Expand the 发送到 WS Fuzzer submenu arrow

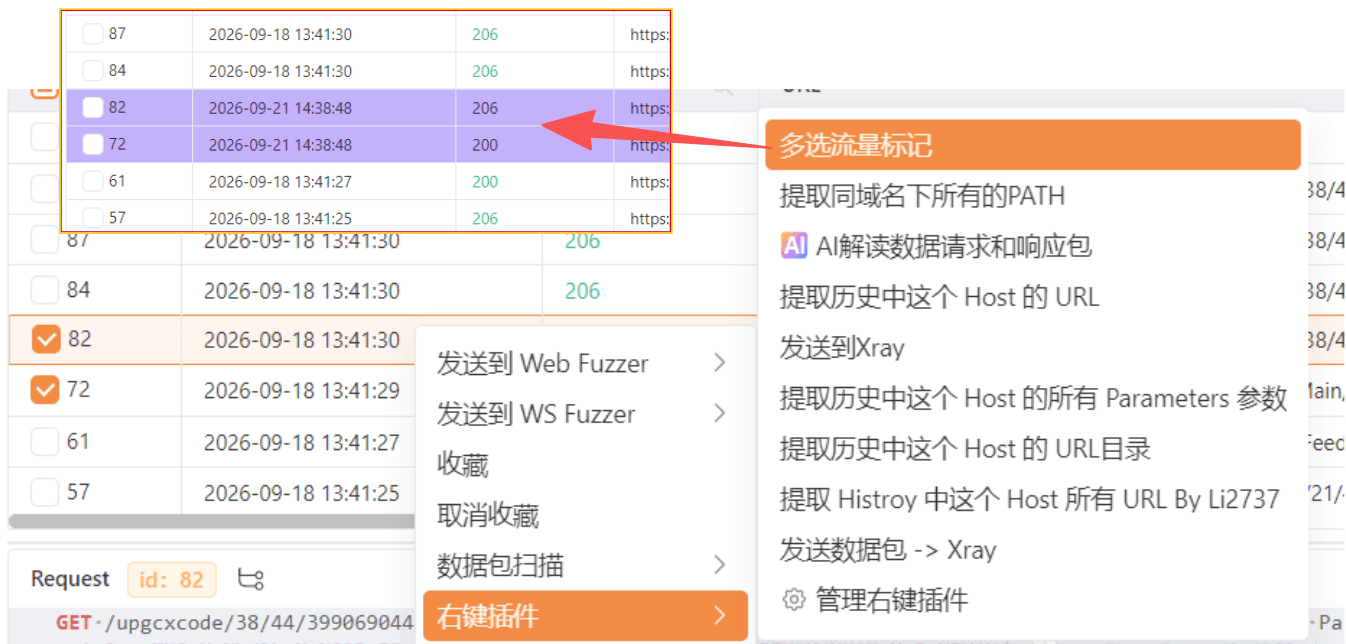click(719, 413)
